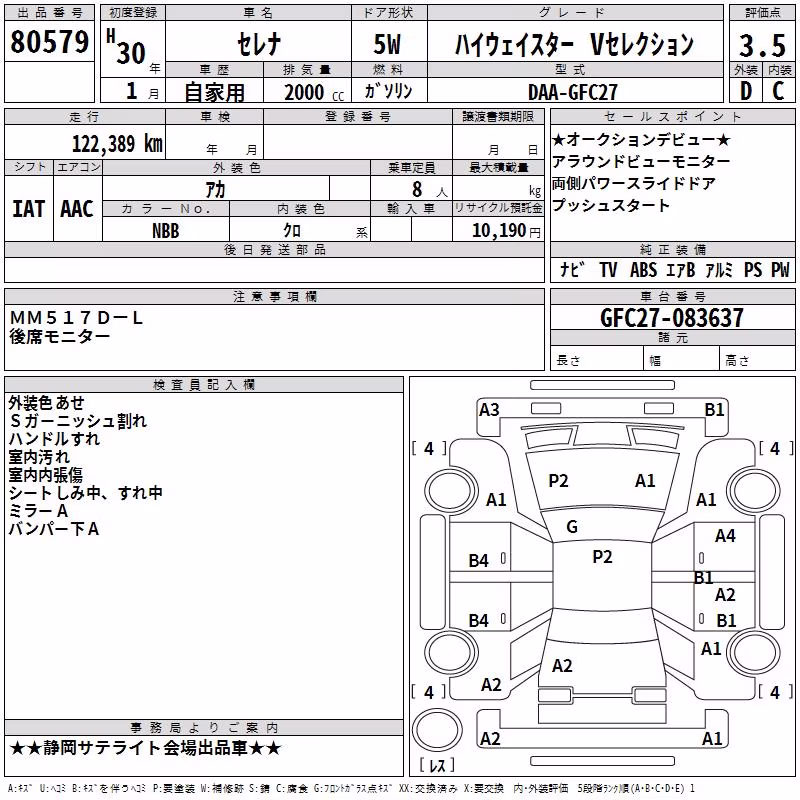
Task: Click the セールスポイント section header
Action: tap(672, 116)
